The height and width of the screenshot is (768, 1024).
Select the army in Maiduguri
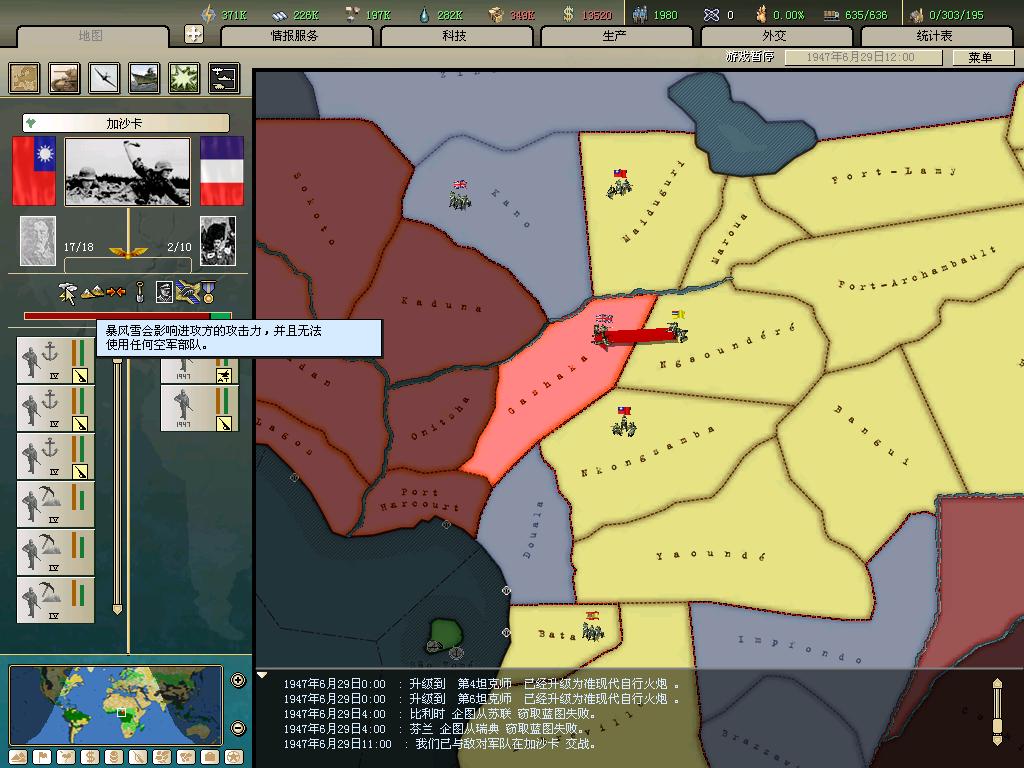(x=619, y=183)
